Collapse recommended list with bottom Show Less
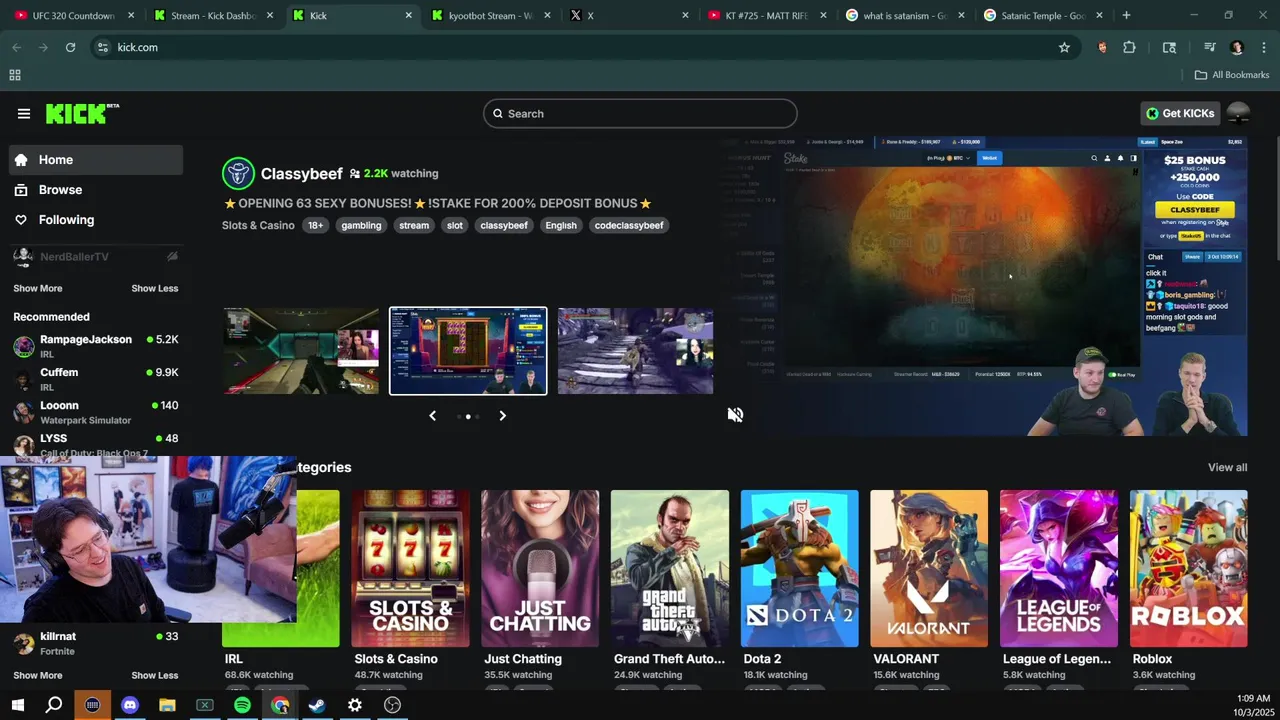 point(155,675)
